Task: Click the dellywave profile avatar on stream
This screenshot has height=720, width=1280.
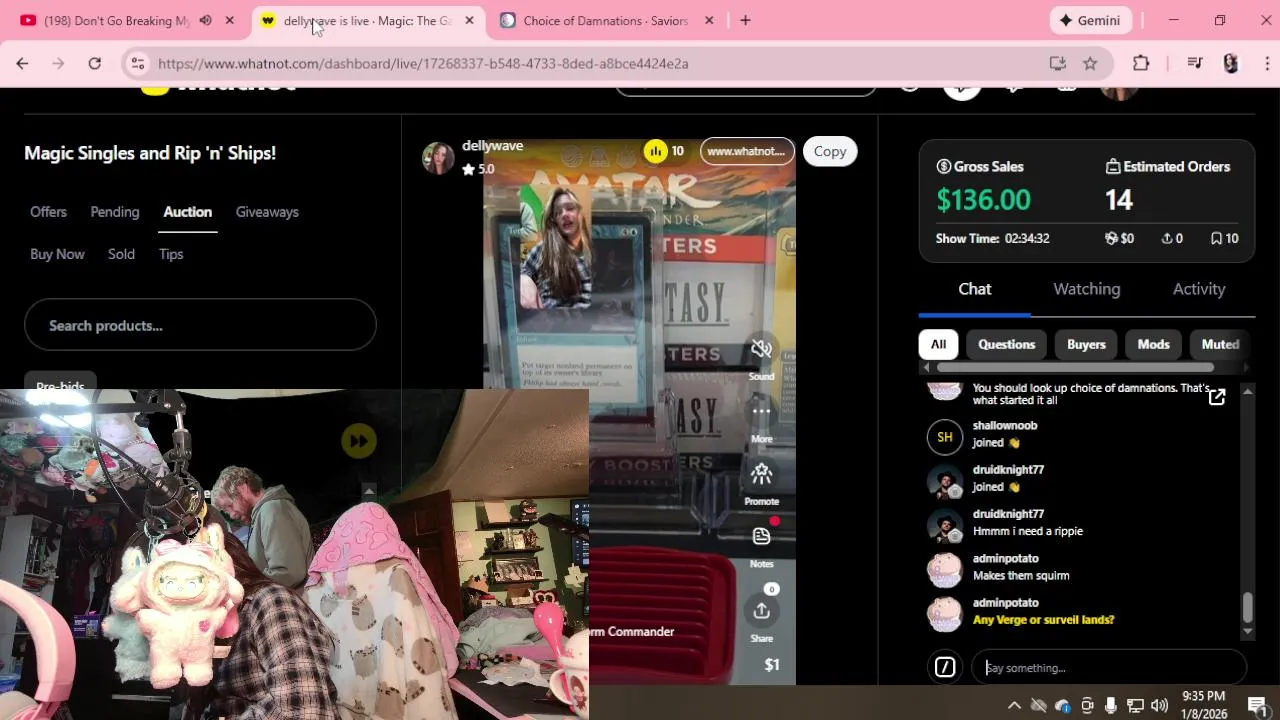Action: (438, 157)
